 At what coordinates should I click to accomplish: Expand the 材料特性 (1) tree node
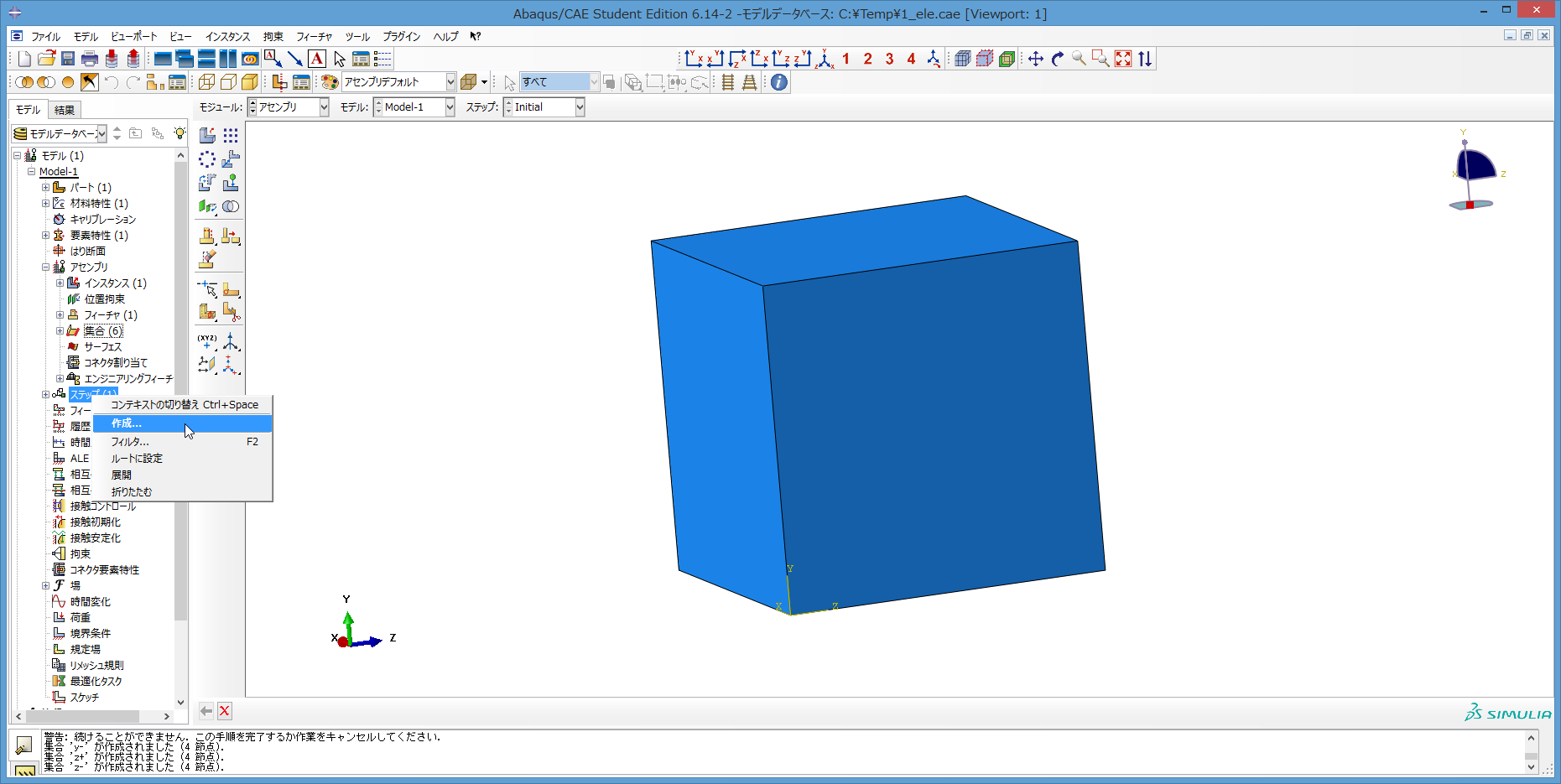click(x=45, y=204)
